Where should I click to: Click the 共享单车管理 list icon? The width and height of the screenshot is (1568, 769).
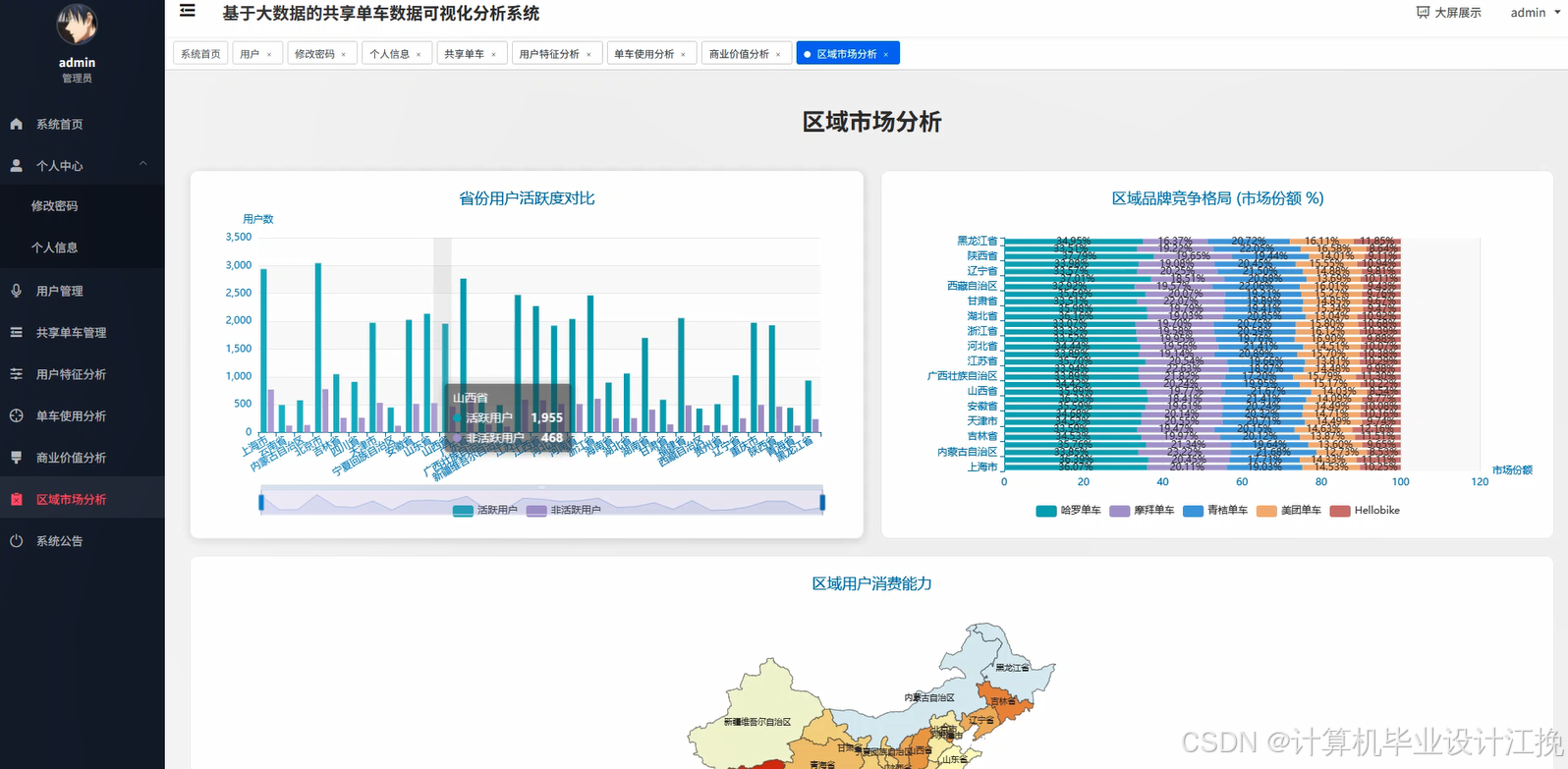click(16, 332)
